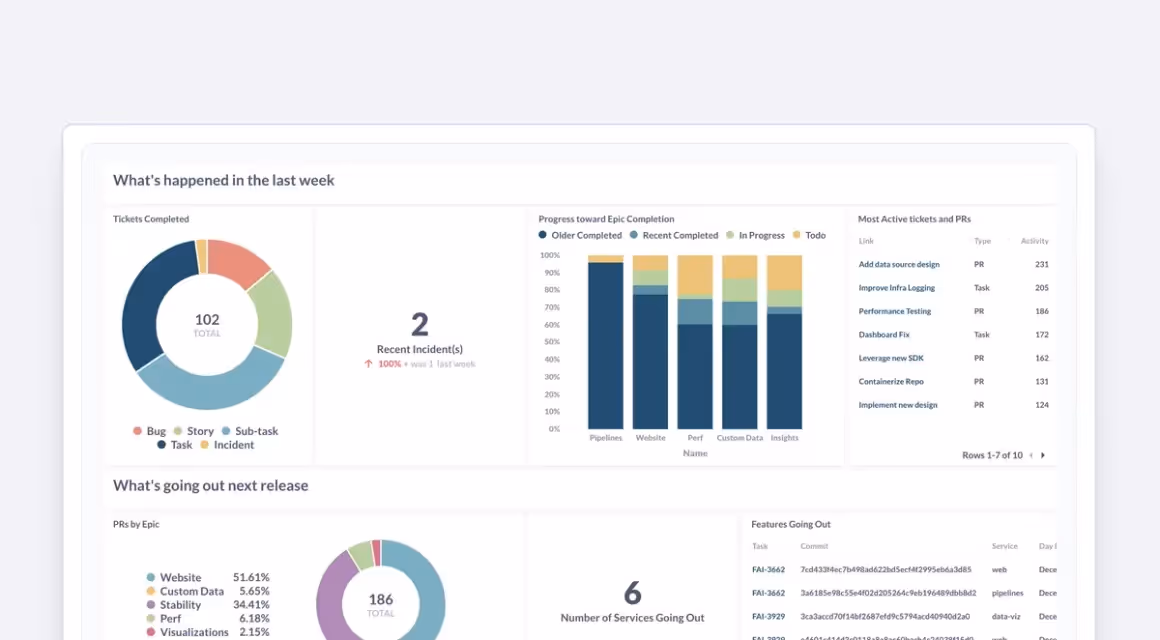The height and width of the screenshot is (640, 1160).
Task: Open the FAI-3929 task link
Action: point(768,616)
